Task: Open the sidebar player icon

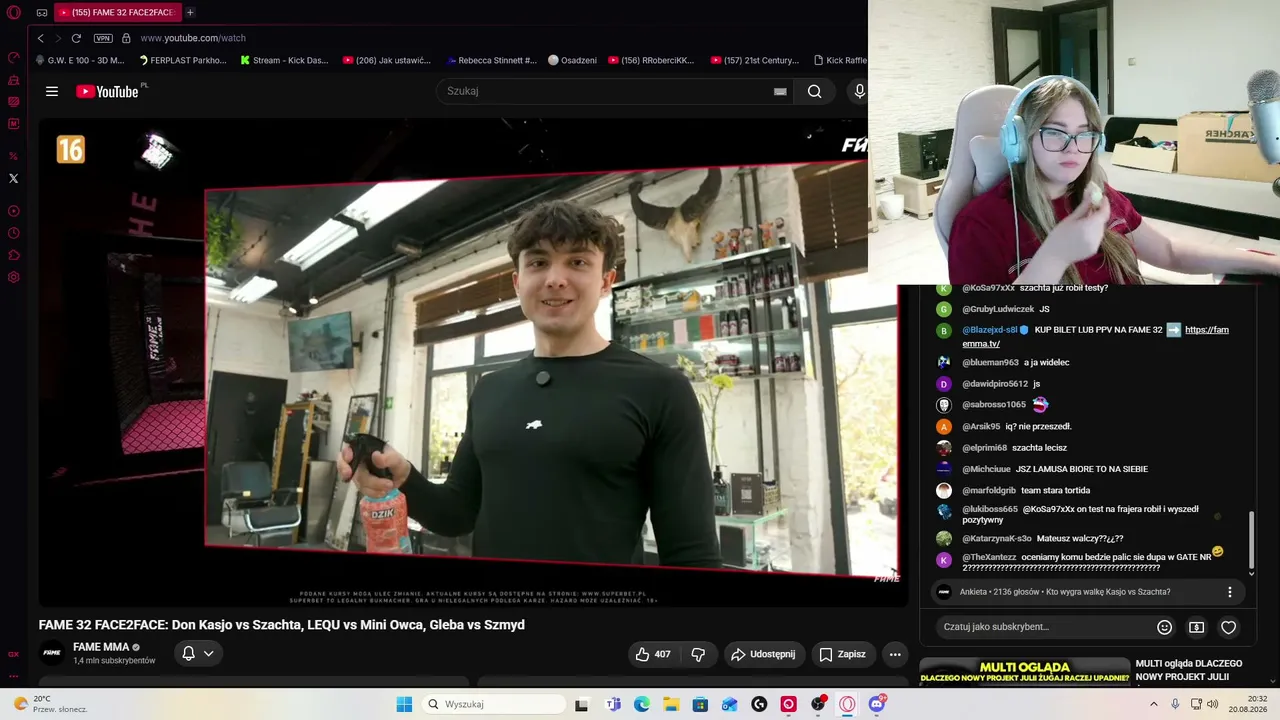Action: [x=14, y=211]
